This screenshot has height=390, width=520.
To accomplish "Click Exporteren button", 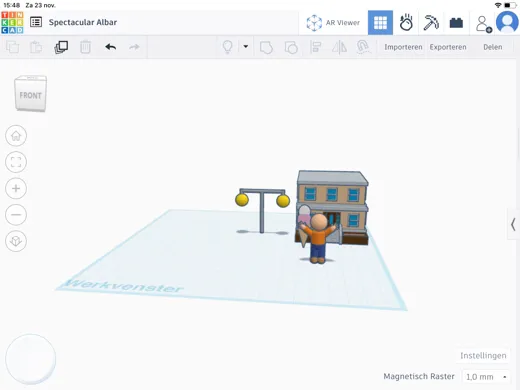I will (448, 47).
